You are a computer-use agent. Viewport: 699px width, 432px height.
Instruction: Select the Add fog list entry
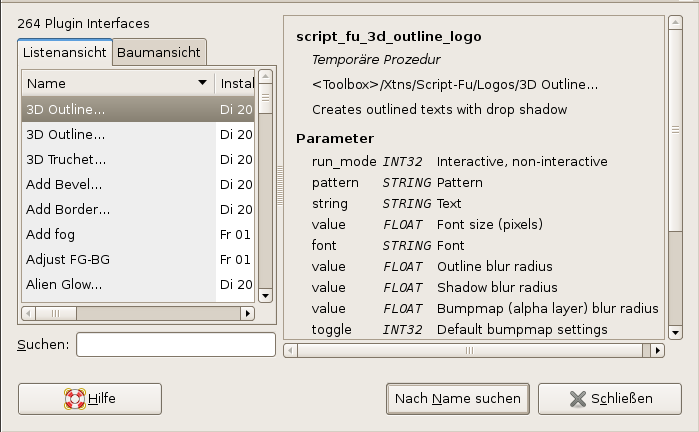pyautogui.click(x=138, y=234)
